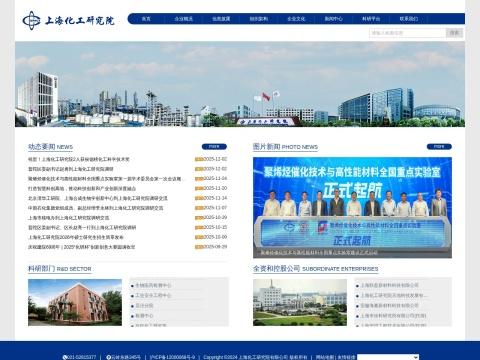Open the 科研平台 navigation item
480x360 pixels.
point(371,19)
